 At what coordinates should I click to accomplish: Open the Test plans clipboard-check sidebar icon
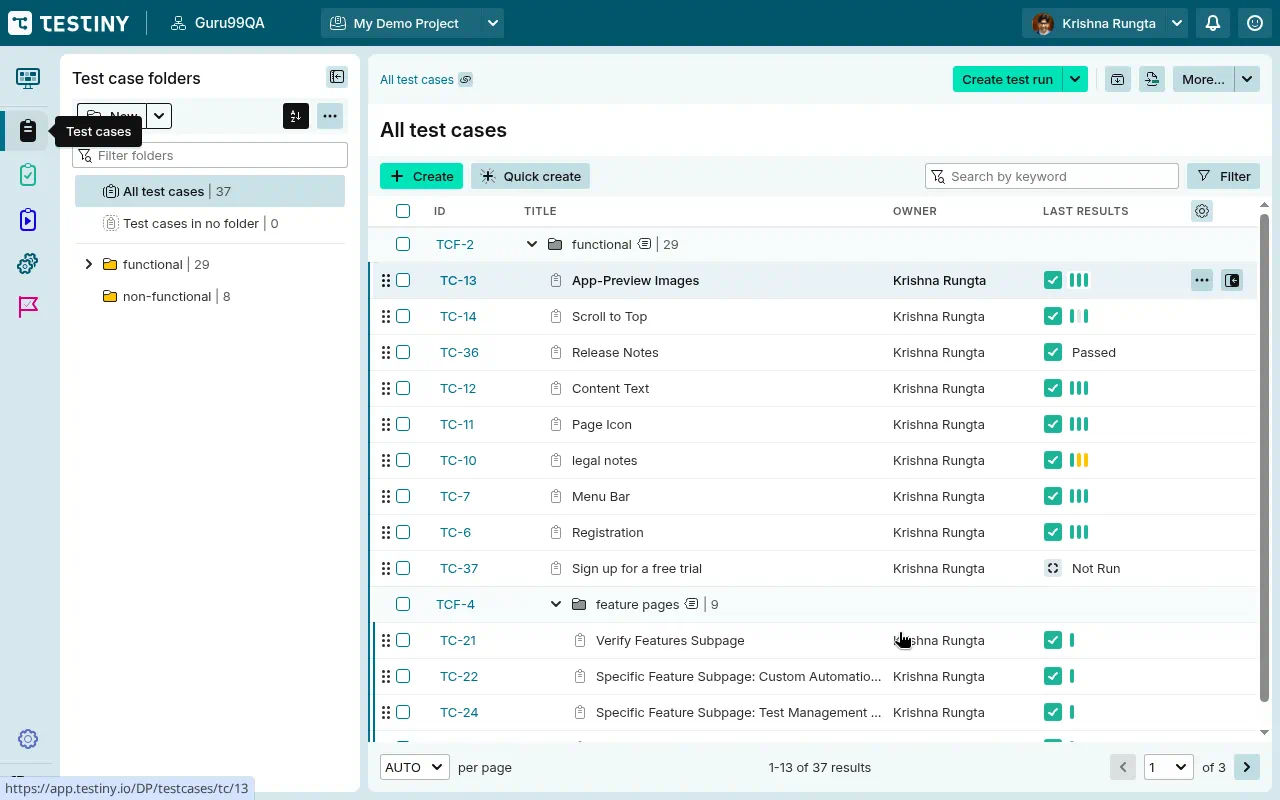coord(28,175)
